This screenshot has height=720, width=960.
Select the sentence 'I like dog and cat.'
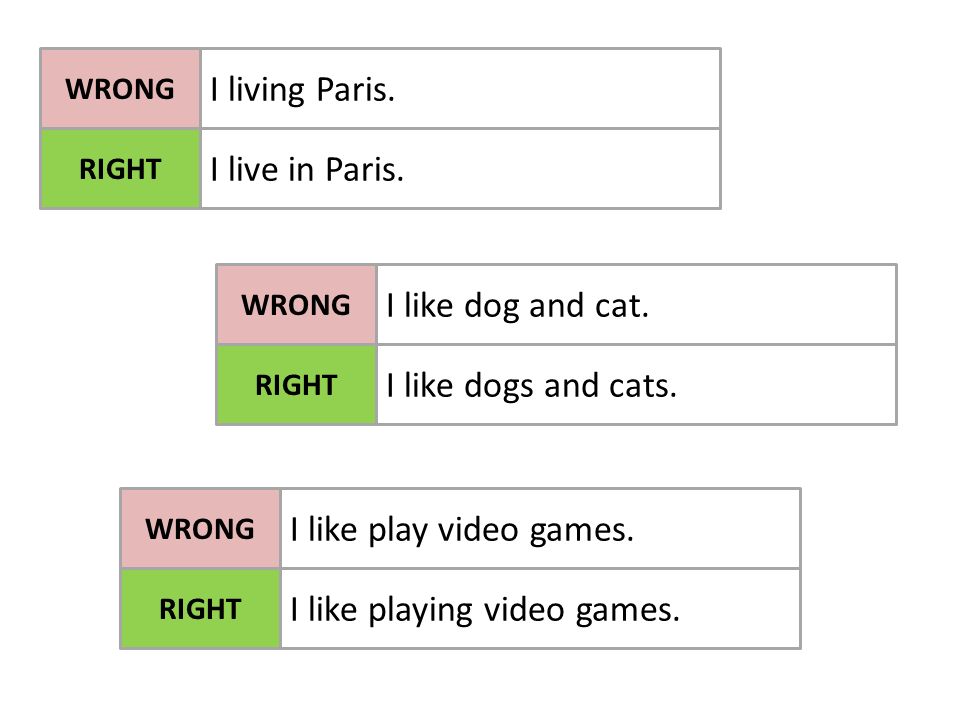point(517,306)
